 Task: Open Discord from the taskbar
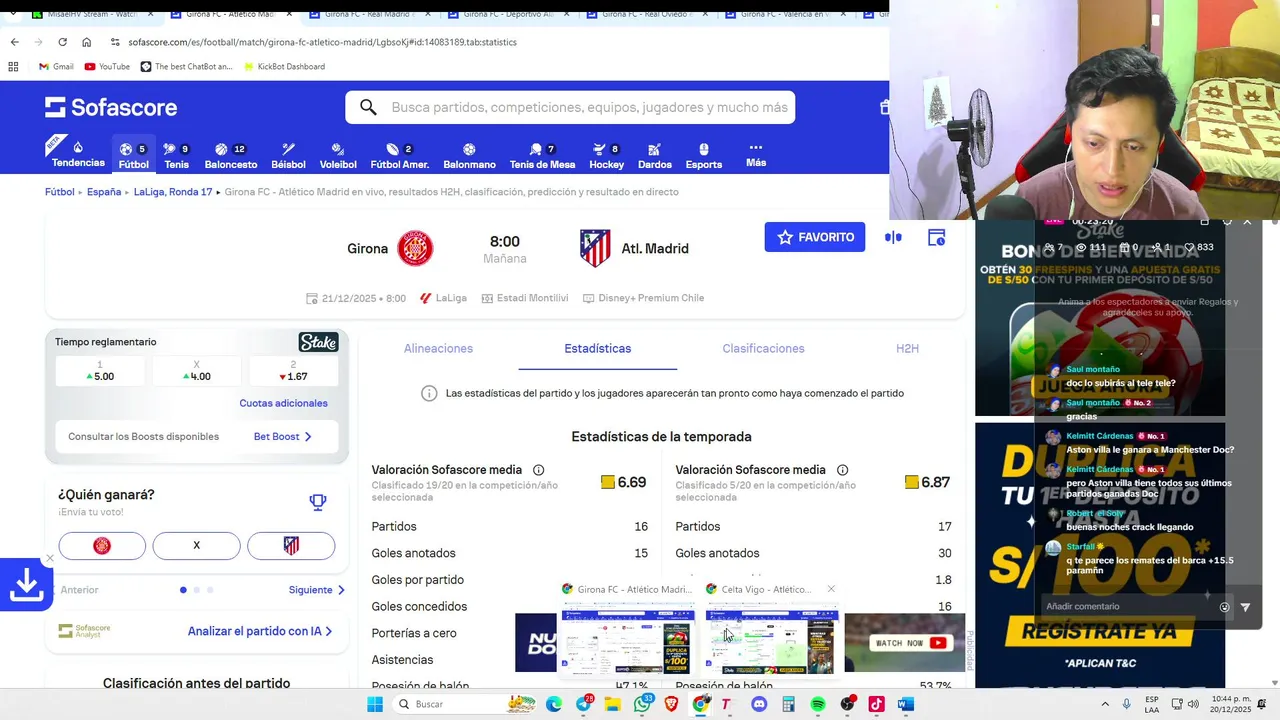click(x=759, y=704)
